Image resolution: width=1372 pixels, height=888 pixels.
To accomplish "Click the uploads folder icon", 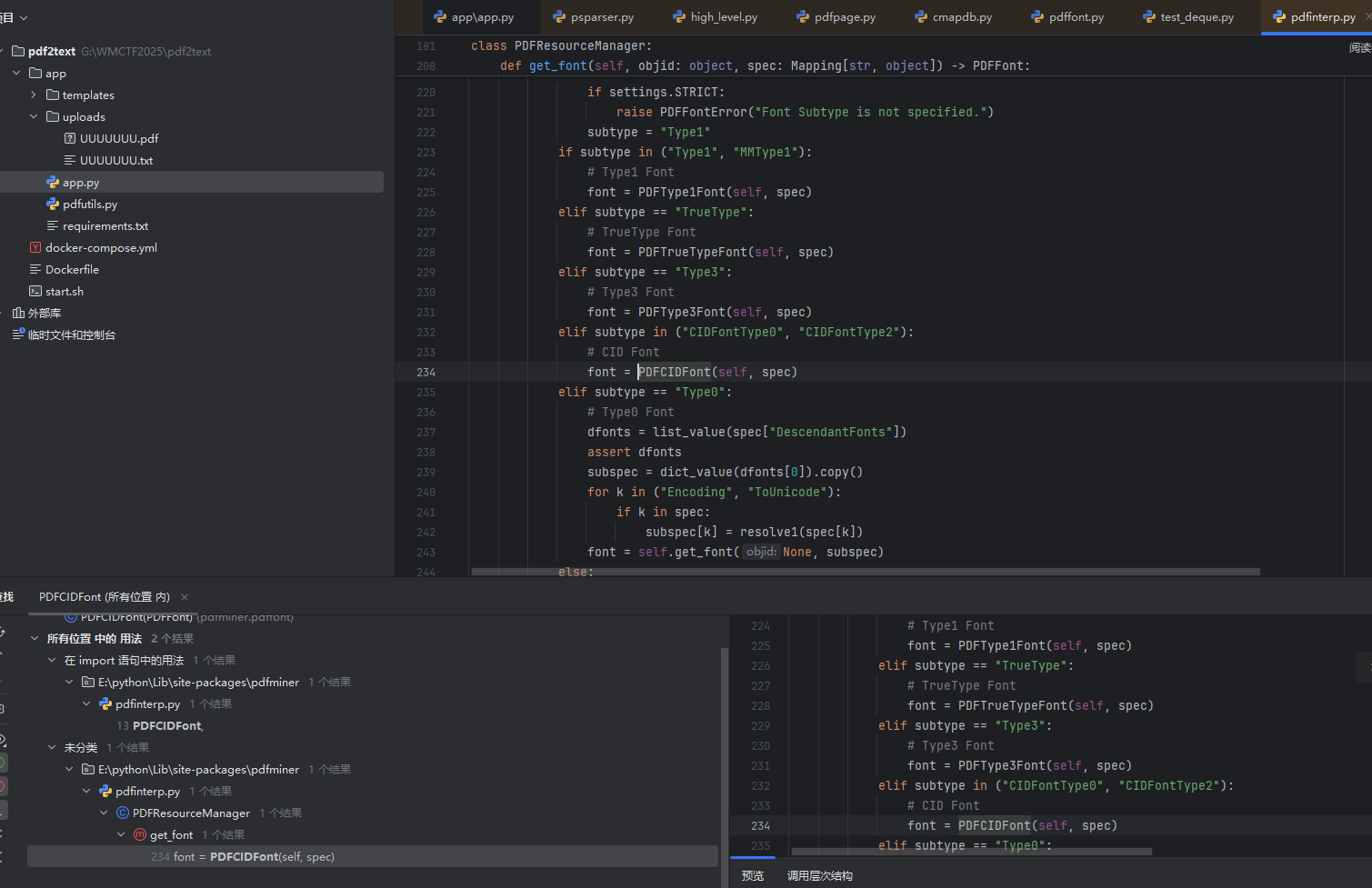I will tap(53, 116).
